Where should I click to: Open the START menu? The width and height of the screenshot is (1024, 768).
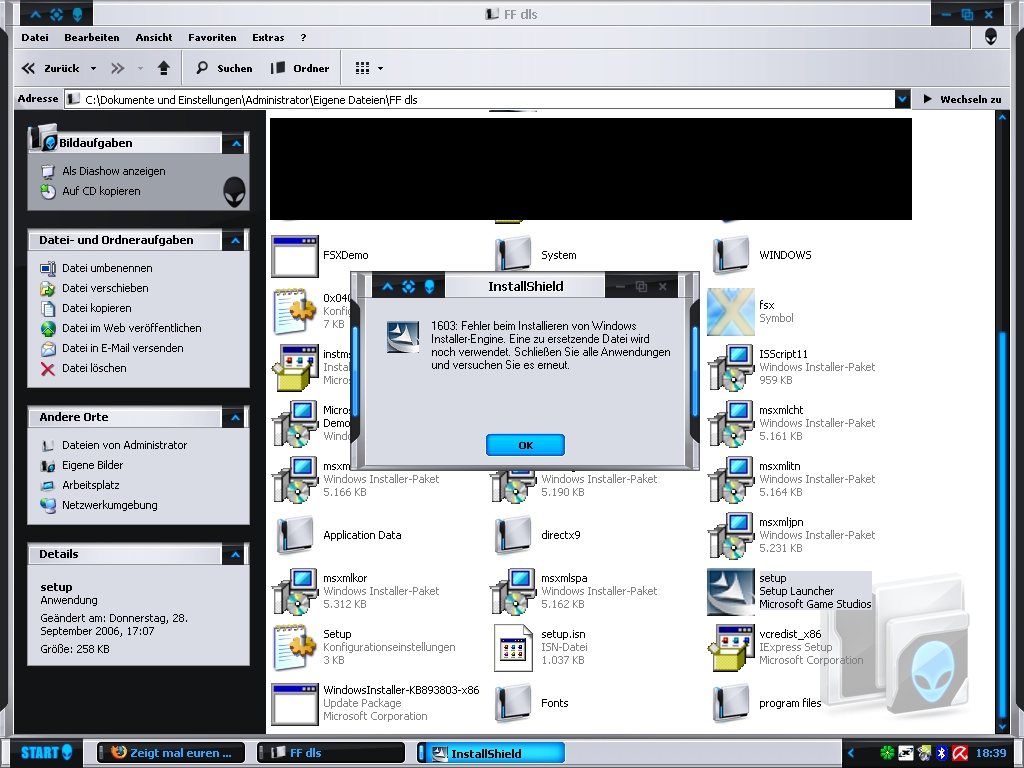point(46,752)
